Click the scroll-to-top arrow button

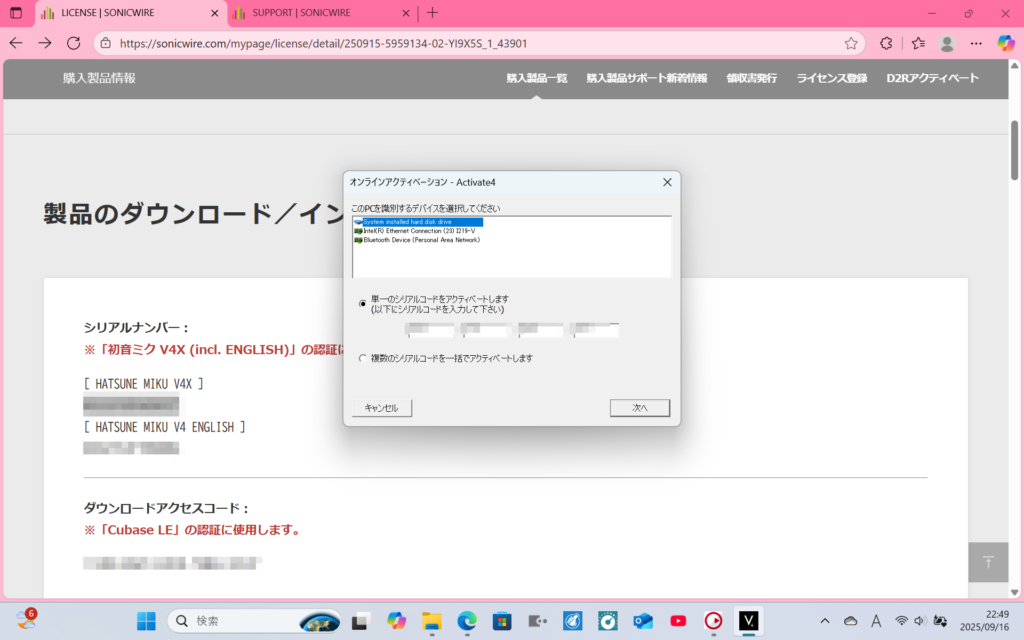pos(988,562)
